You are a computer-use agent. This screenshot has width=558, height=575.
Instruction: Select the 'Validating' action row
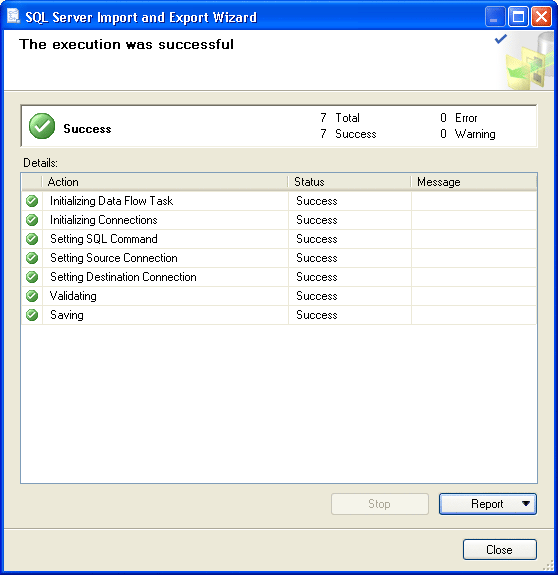pyautogui.click(x=279, y=296)
